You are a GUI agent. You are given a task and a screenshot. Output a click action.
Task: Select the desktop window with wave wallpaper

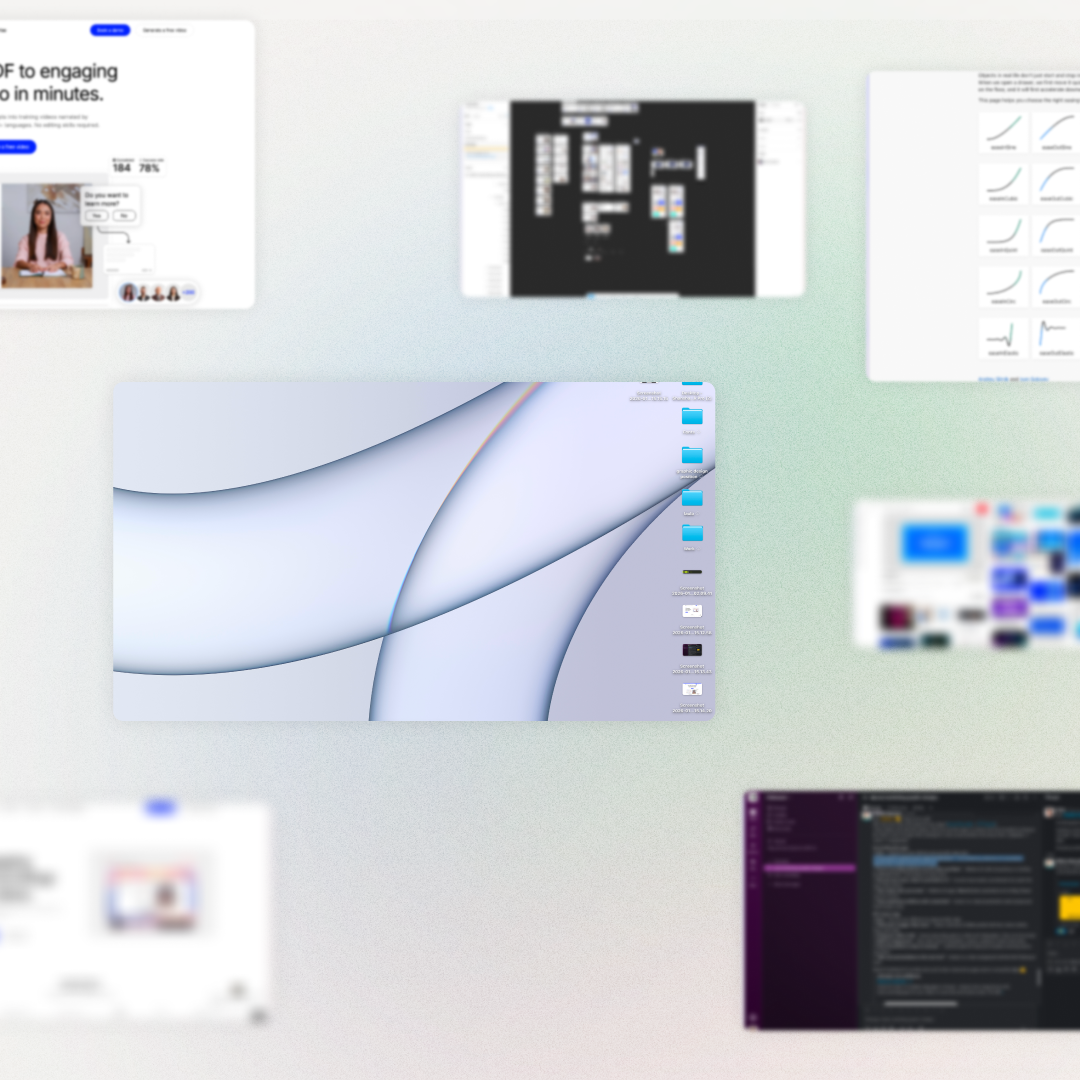click(x=414, y=551)
